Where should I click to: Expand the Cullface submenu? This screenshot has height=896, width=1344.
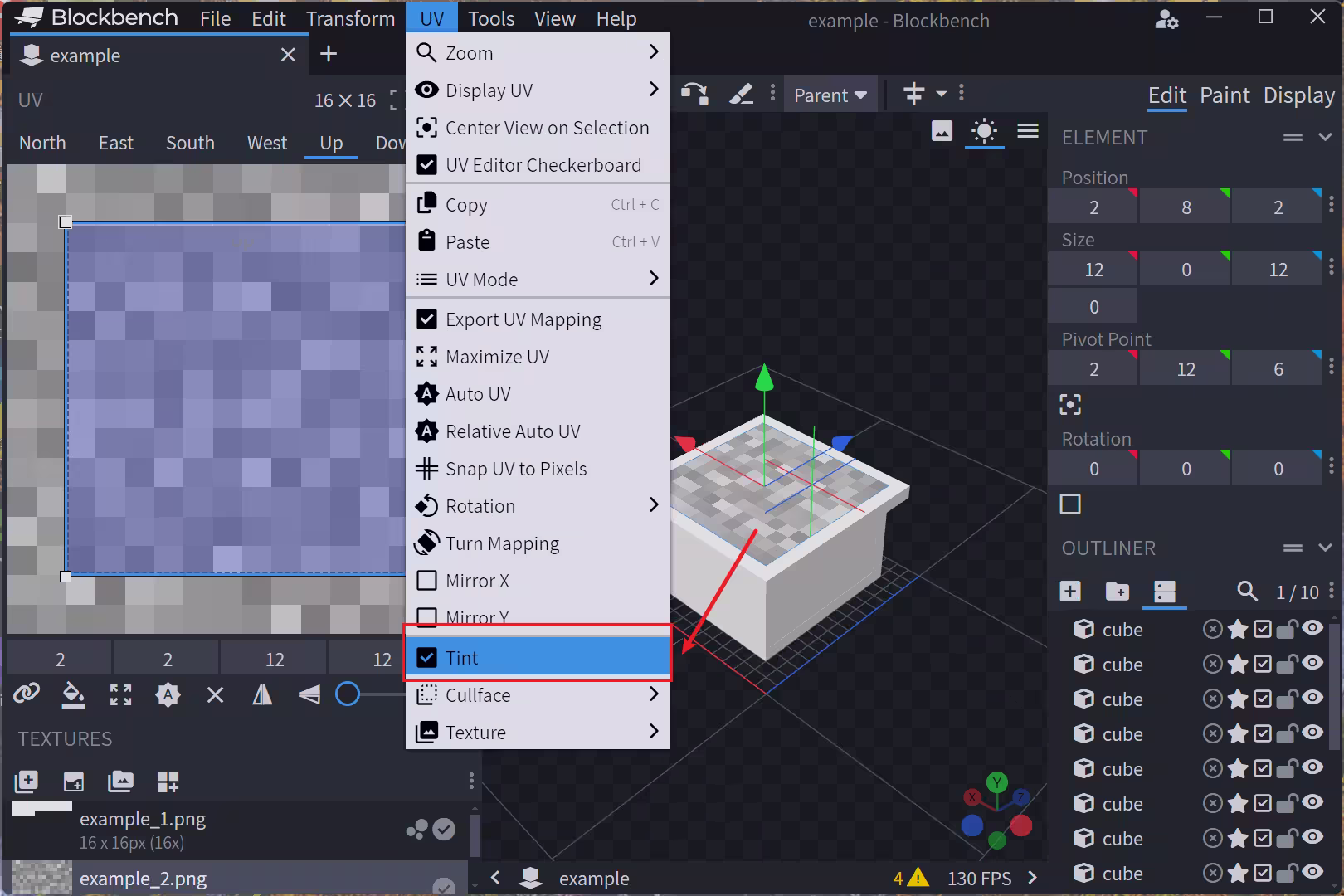coord(536,695)
